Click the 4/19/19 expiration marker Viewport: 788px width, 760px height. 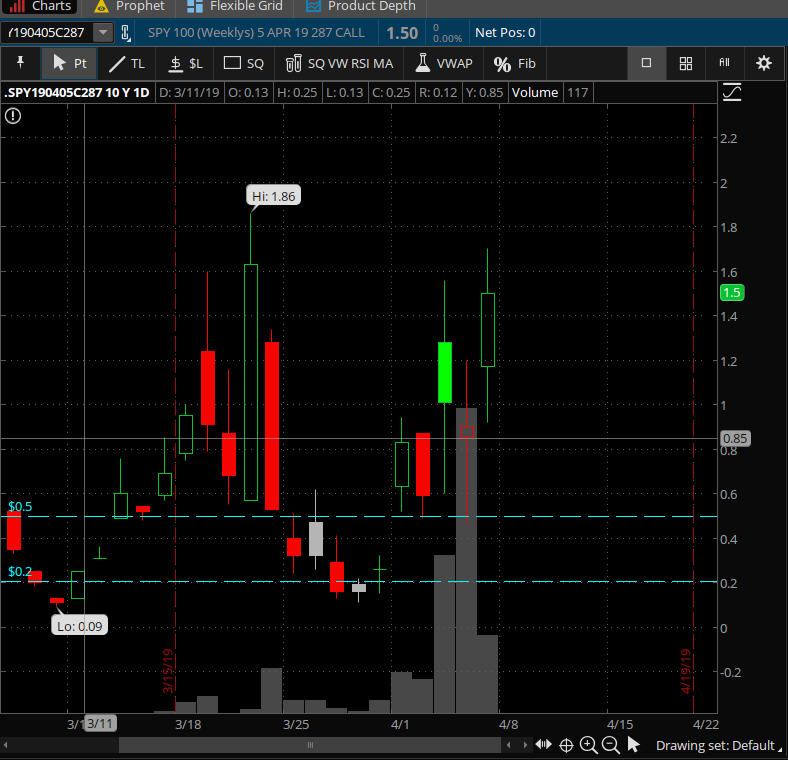click(x=686, y=671)
